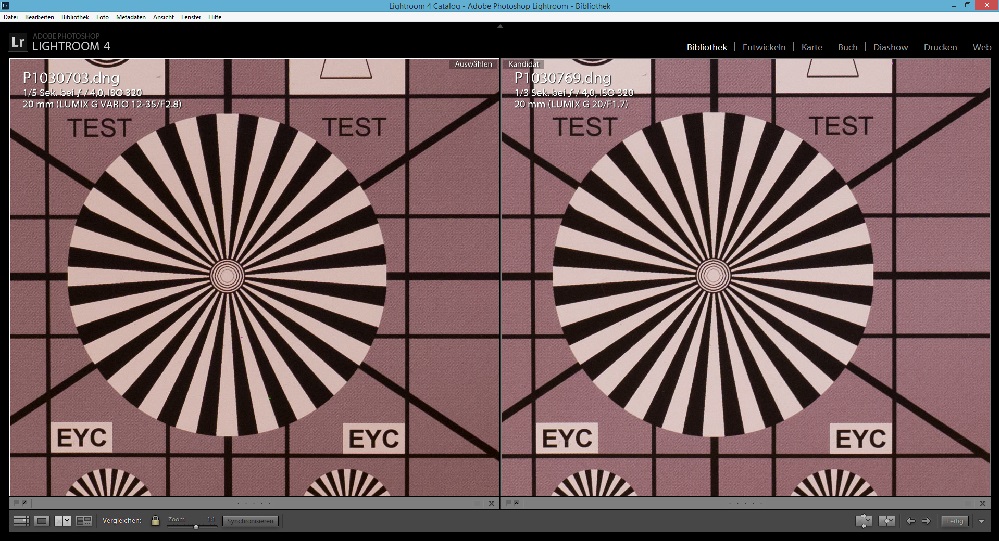Screen dimensions: 999x541
Task: Click the Make Select icon
Action: pos(886,521)
